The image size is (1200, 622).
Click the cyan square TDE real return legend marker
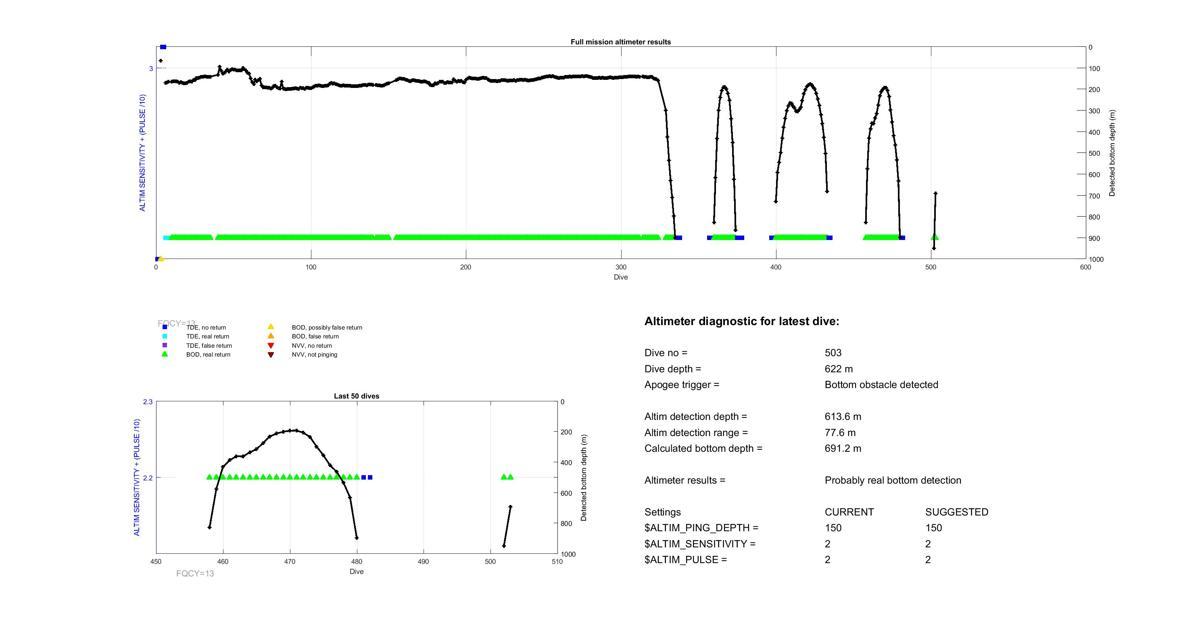164,336
